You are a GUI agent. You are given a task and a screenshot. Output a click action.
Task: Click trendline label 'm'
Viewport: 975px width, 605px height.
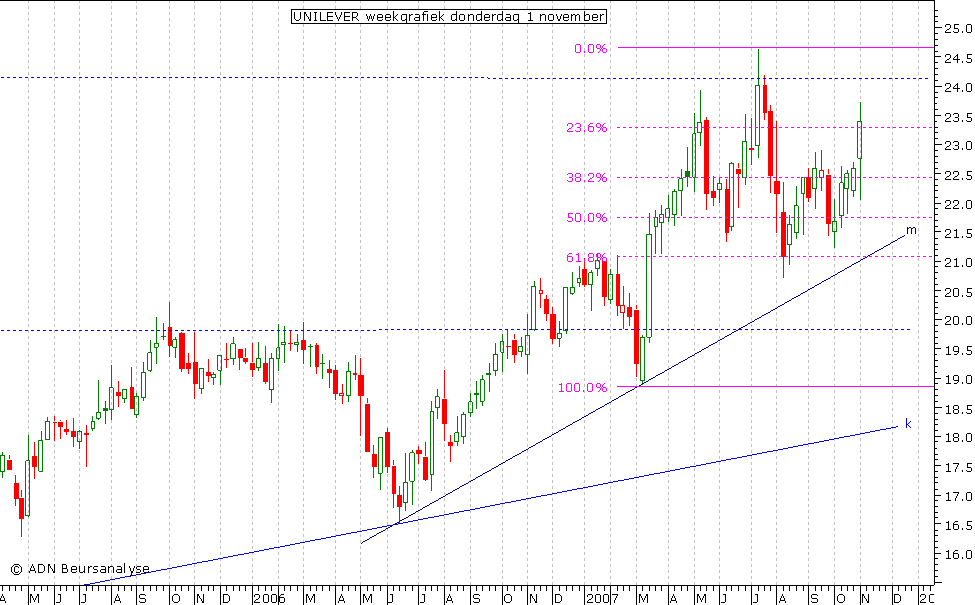(911, 231)
